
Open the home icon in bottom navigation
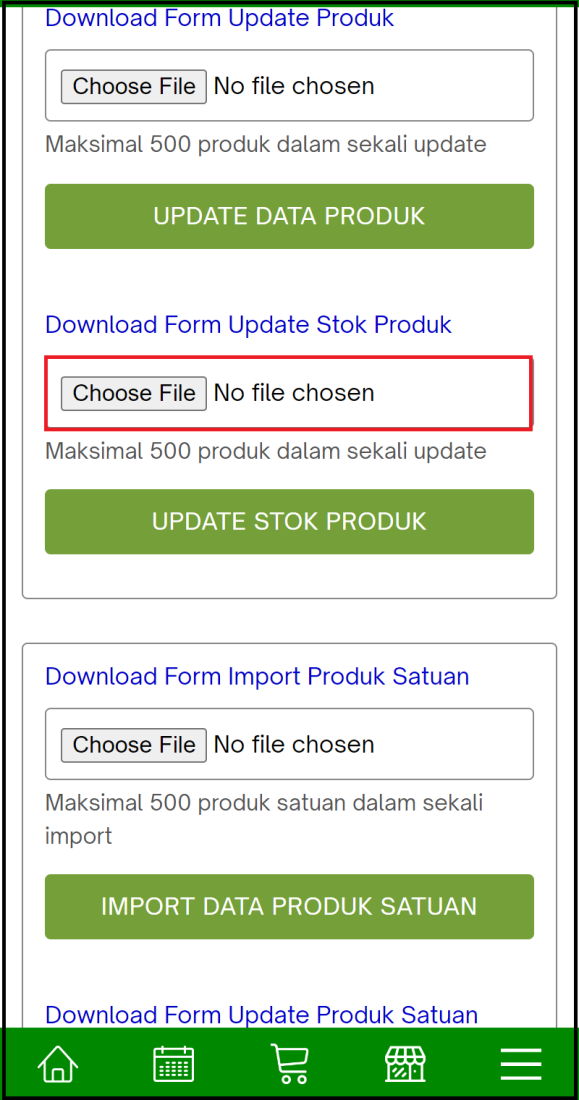coord(57,1063)
